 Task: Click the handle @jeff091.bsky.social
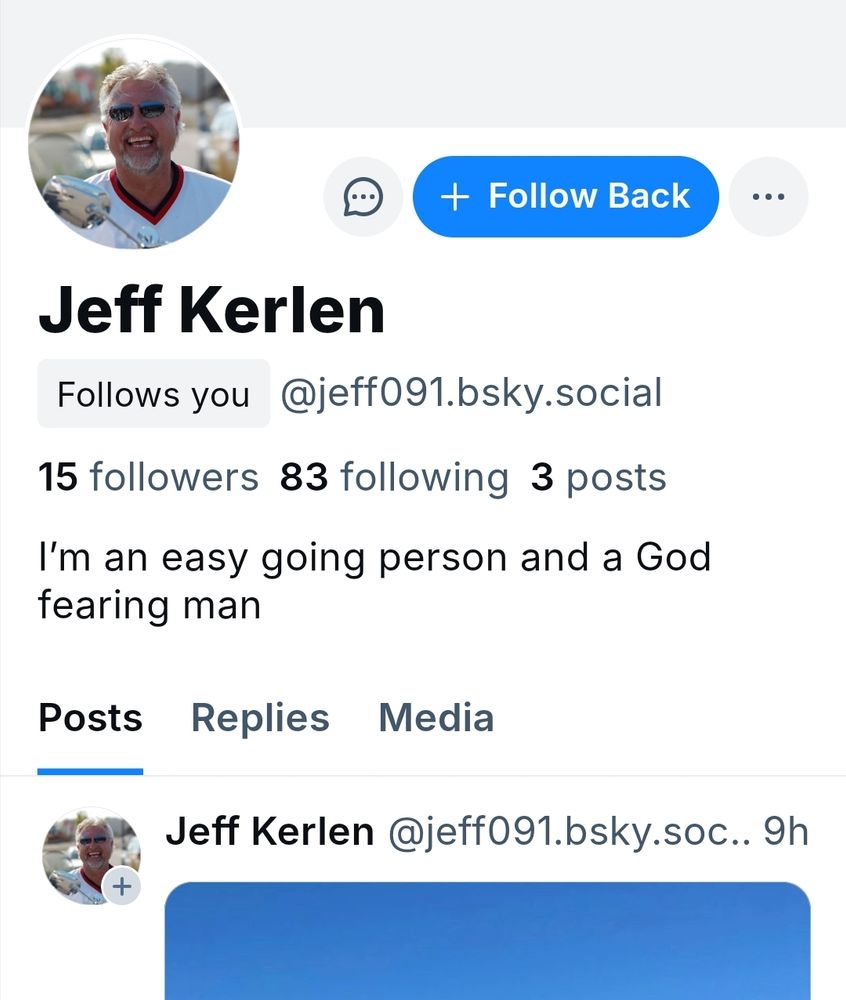click(469, 393)
